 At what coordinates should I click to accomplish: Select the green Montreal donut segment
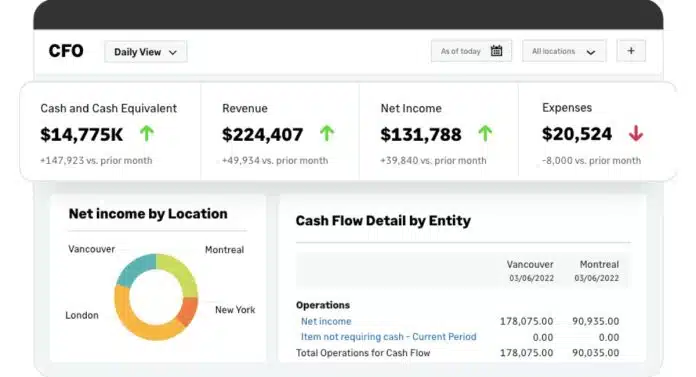tap(180, 272)
